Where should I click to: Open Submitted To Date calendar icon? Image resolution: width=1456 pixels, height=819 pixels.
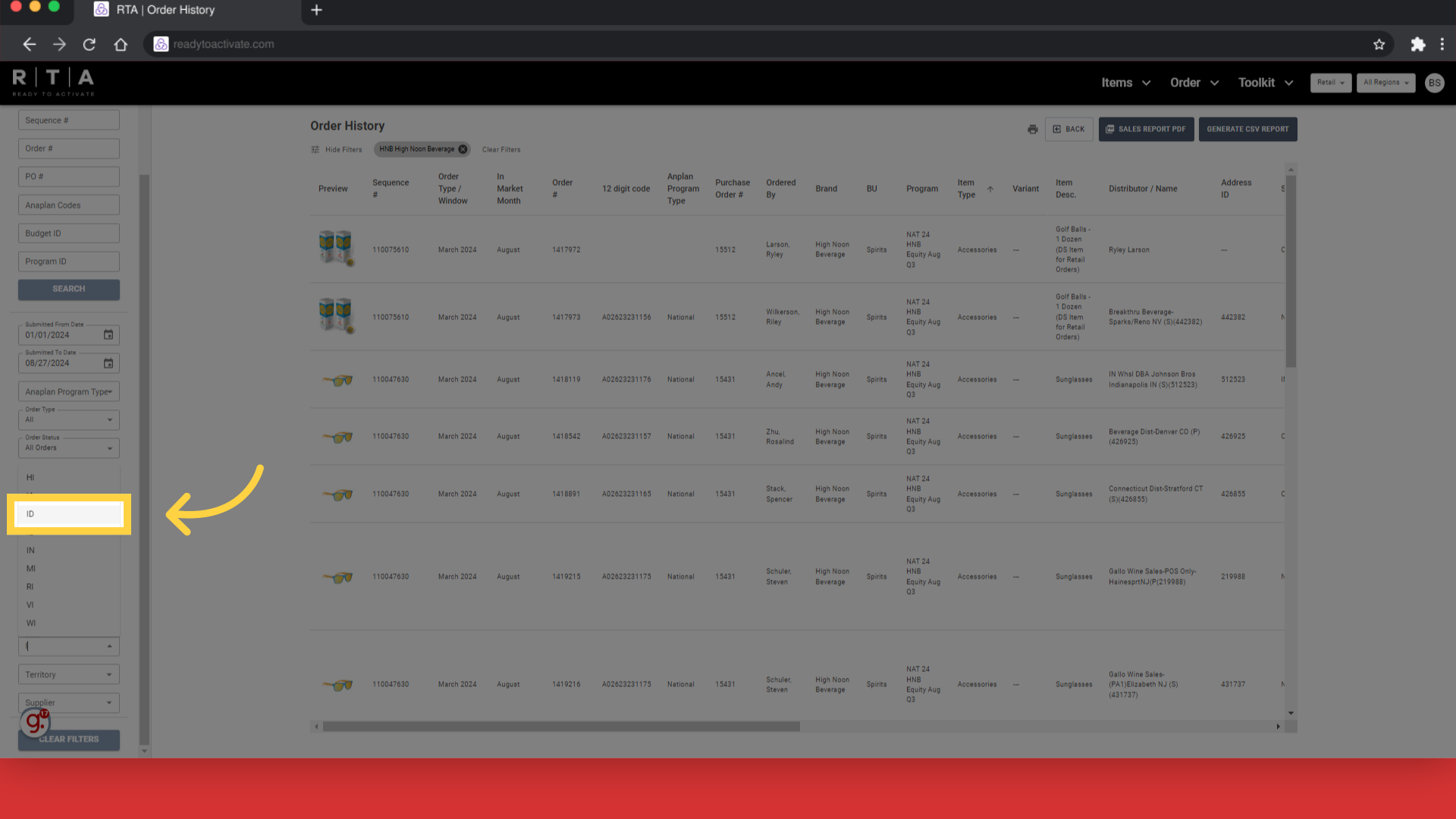(x=108, y=363)
